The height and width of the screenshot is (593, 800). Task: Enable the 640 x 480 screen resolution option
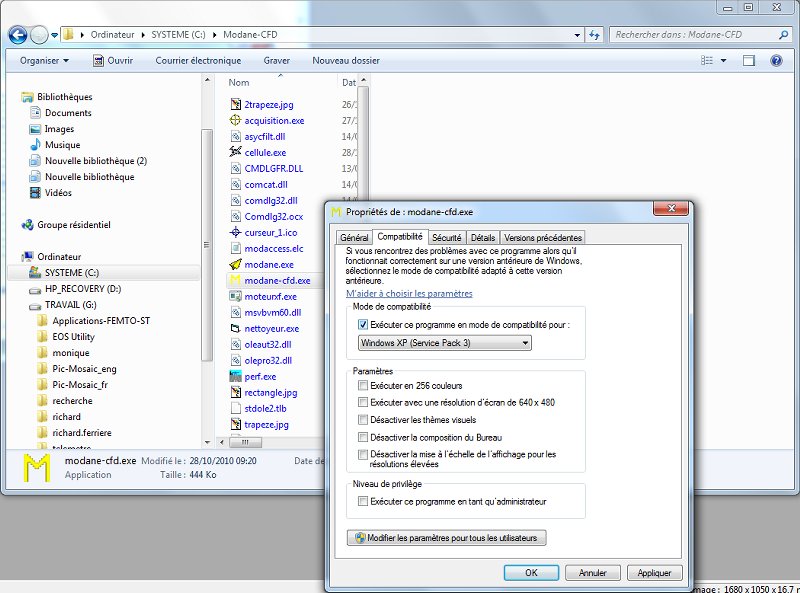(363, 402)
